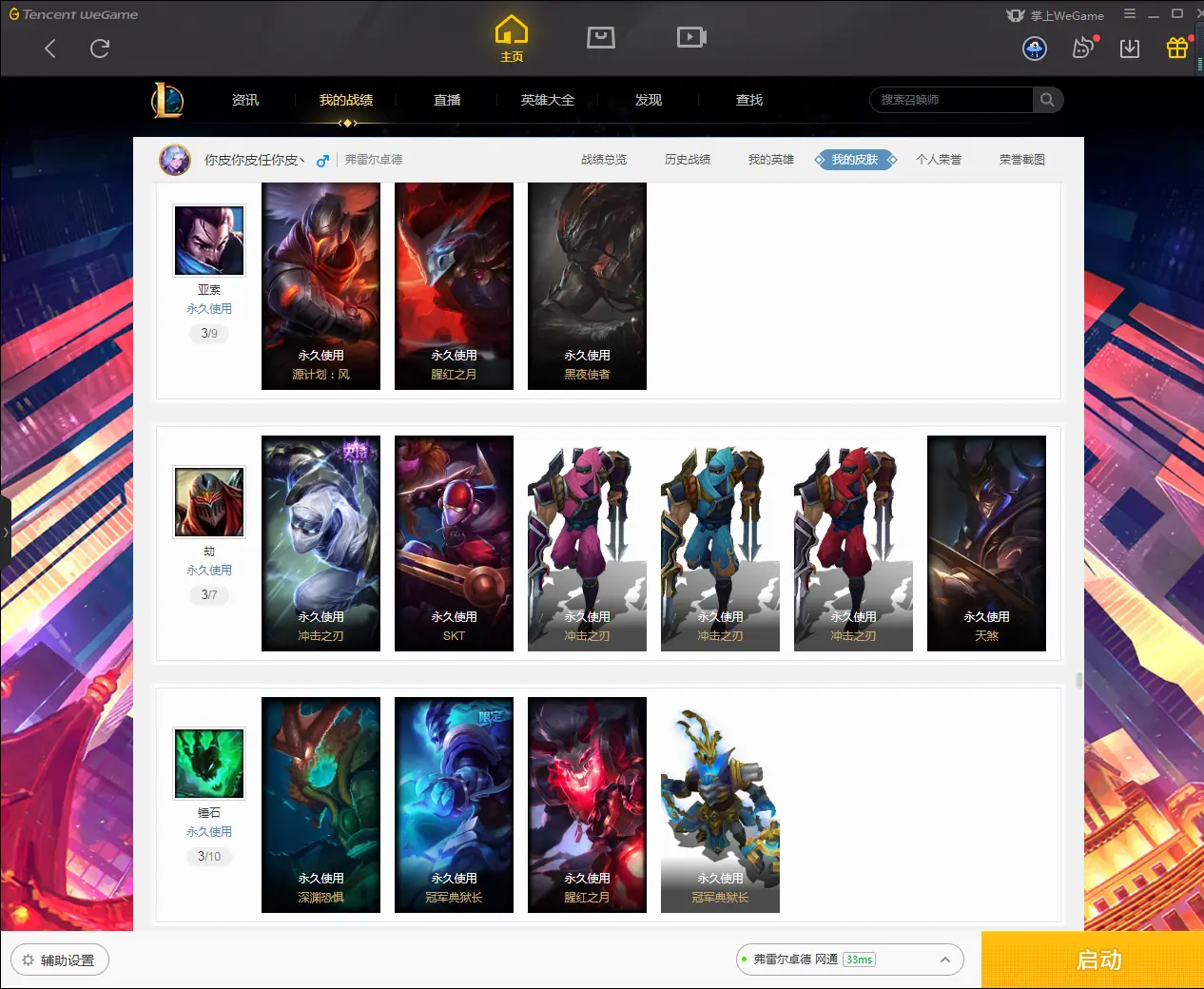Open the shop bag icon in top bar

601,37
